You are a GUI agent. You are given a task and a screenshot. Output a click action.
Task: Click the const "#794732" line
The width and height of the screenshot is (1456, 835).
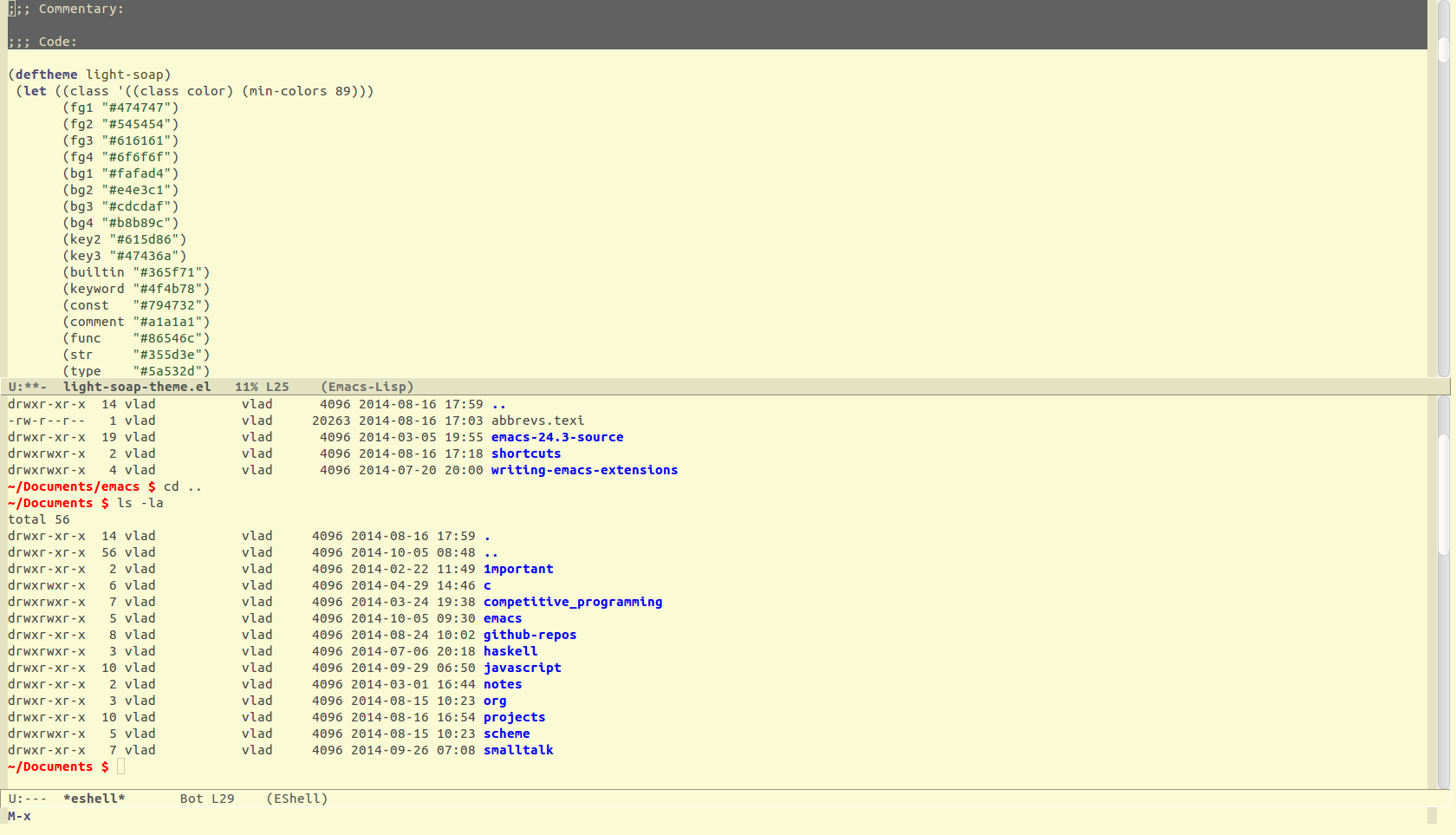tap(136, 305)
